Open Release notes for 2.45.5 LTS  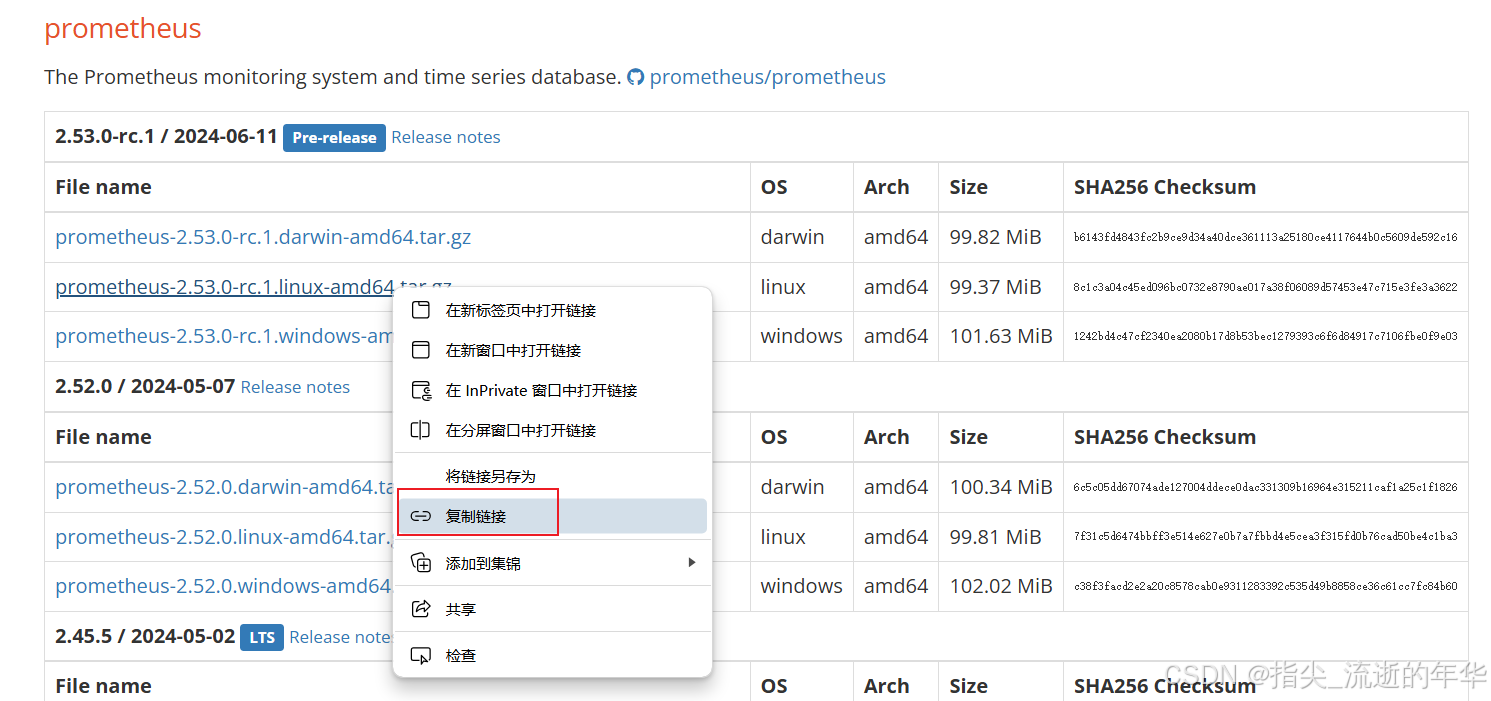click(x=340, y=637)
